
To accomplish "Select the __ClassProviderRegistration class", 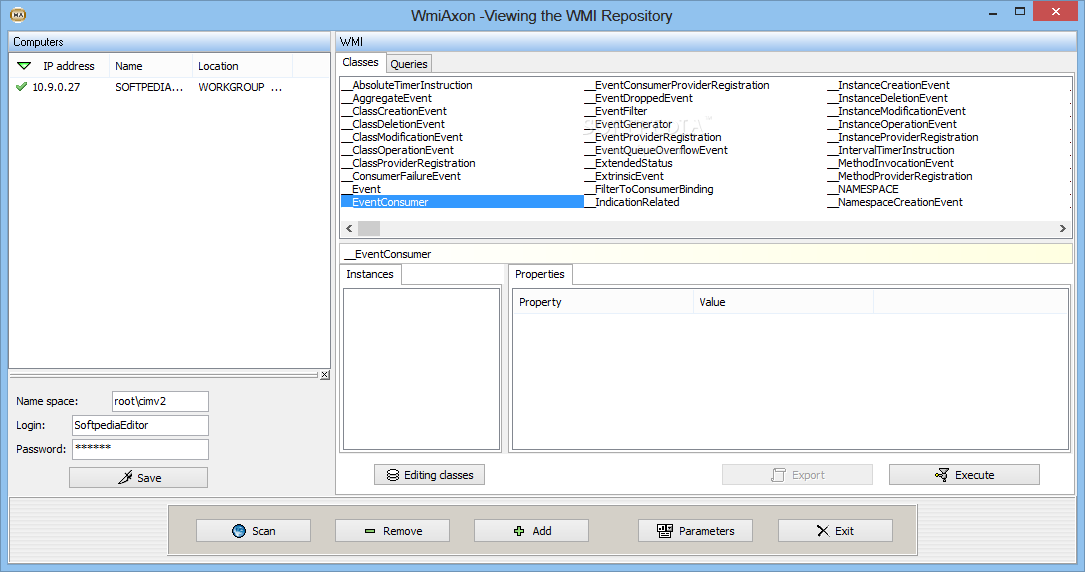I will [409, 163].
